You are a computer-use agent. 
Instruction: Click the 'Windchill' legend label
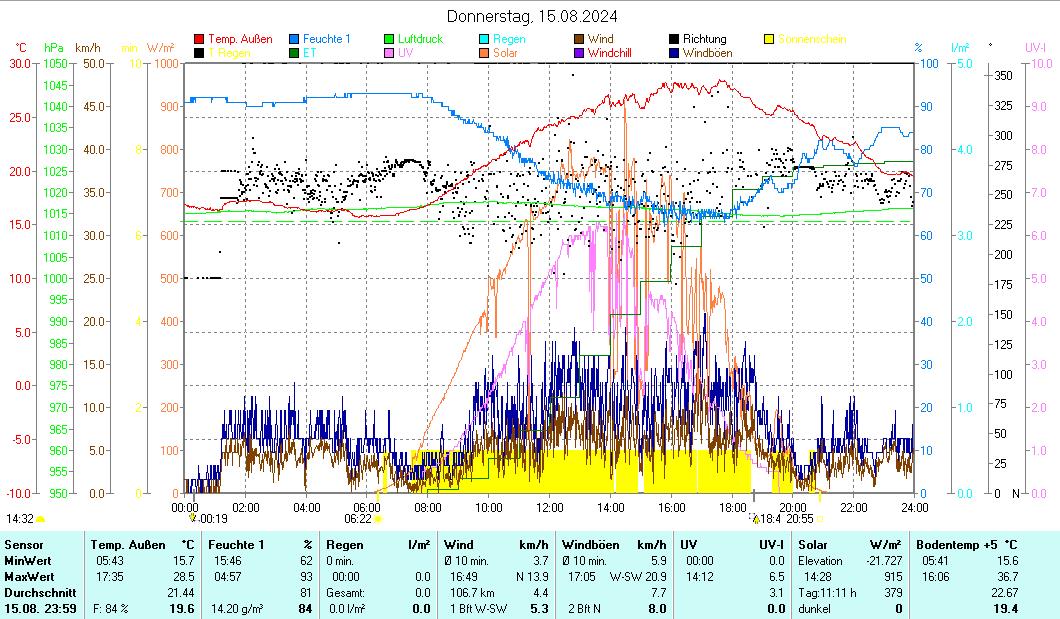tap(612, 53)
